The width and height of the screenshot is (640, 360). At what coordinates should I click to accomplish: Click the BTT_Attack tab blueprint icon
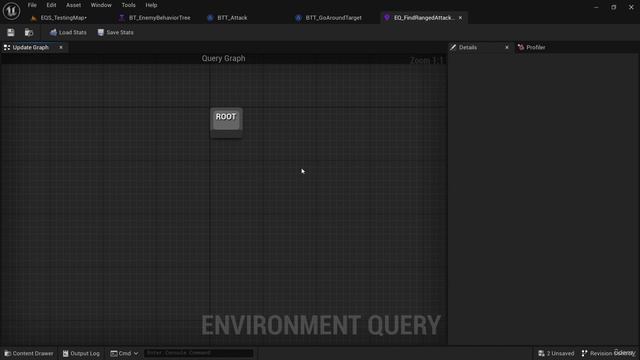pos(210,18)
